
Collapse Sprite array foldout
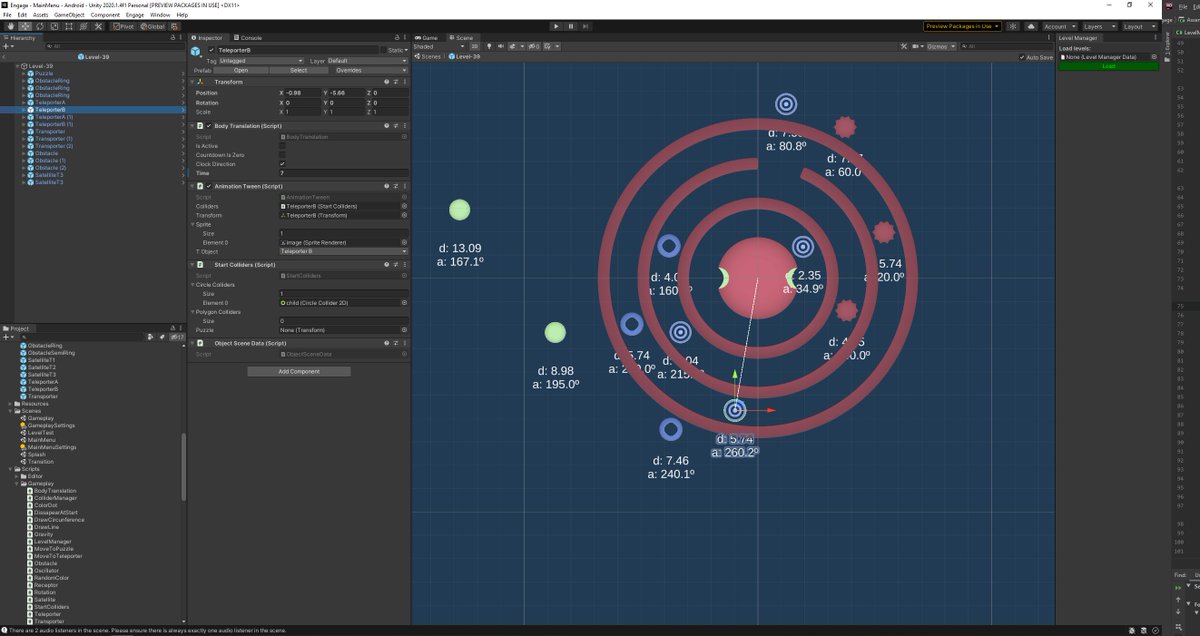192,224
